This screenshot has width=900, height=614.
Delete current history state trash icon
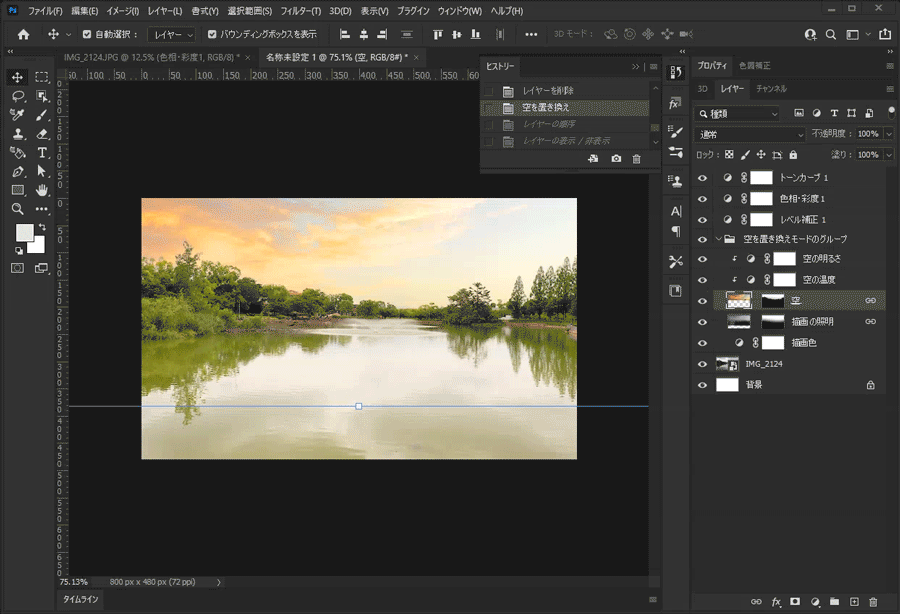[637, 159]
